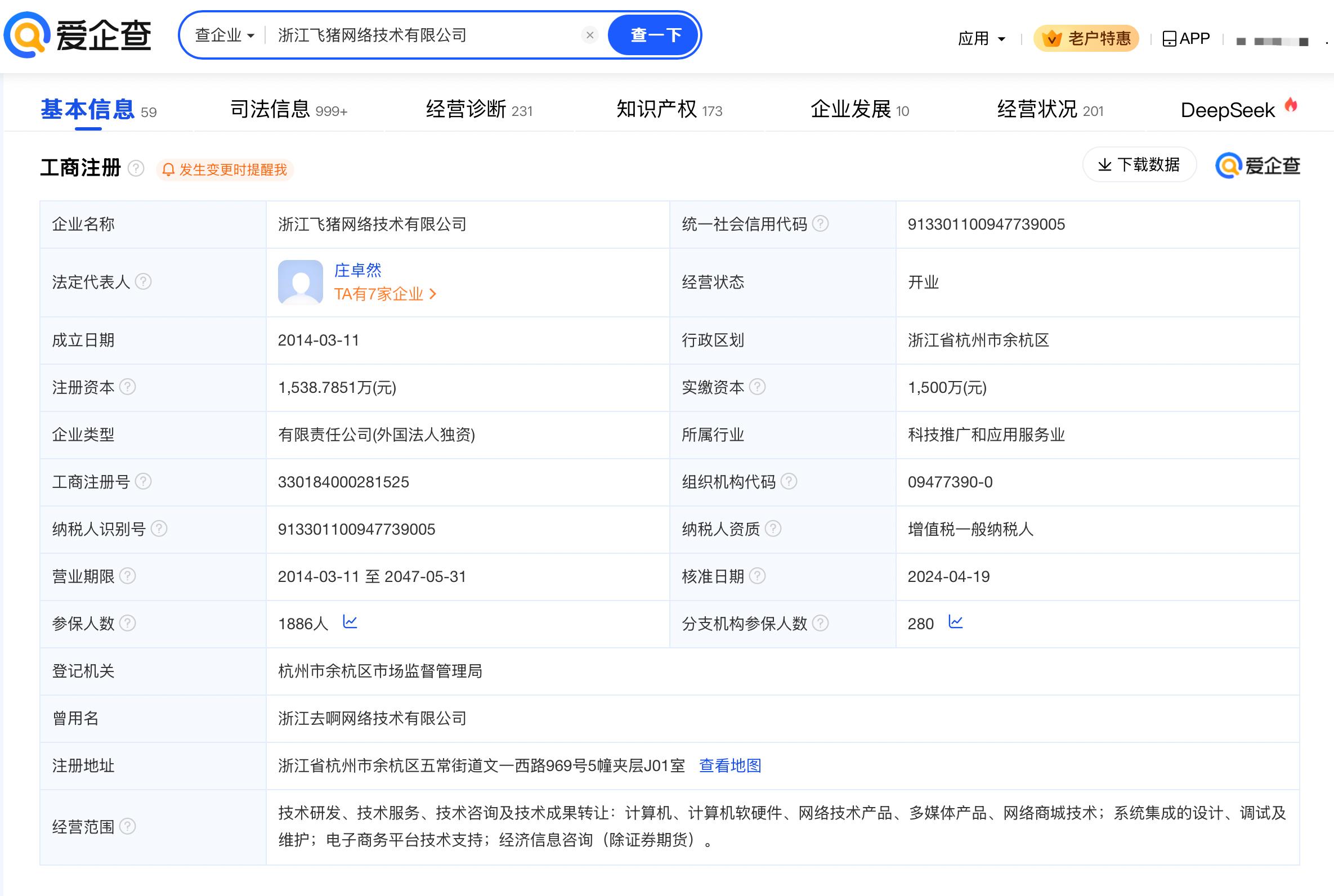
Task: Open the 知识产权 tab
Action: 669,109
